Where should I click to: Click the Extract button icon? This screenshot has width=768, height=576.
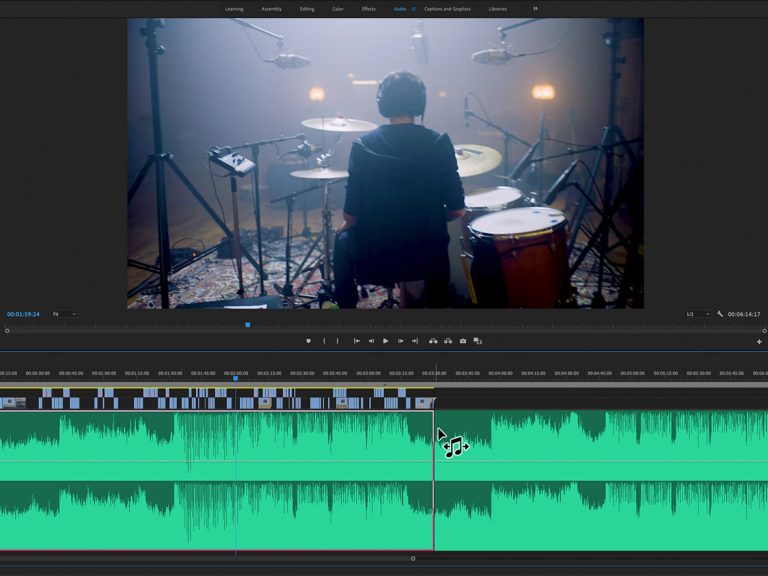448,341
